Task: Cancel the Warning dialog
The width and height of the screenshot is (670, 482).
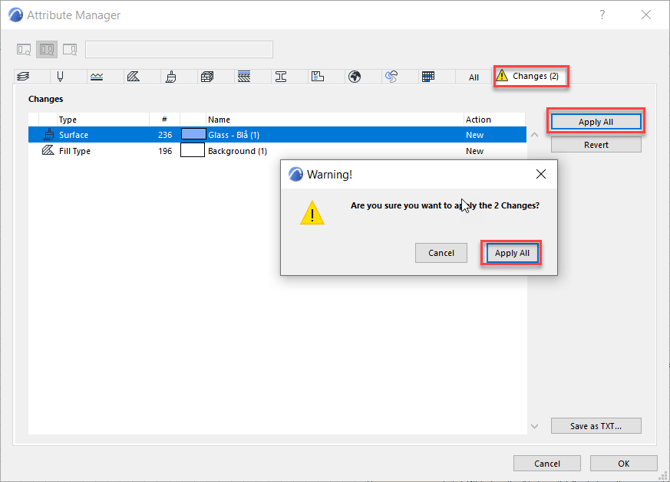Action: 441,253
